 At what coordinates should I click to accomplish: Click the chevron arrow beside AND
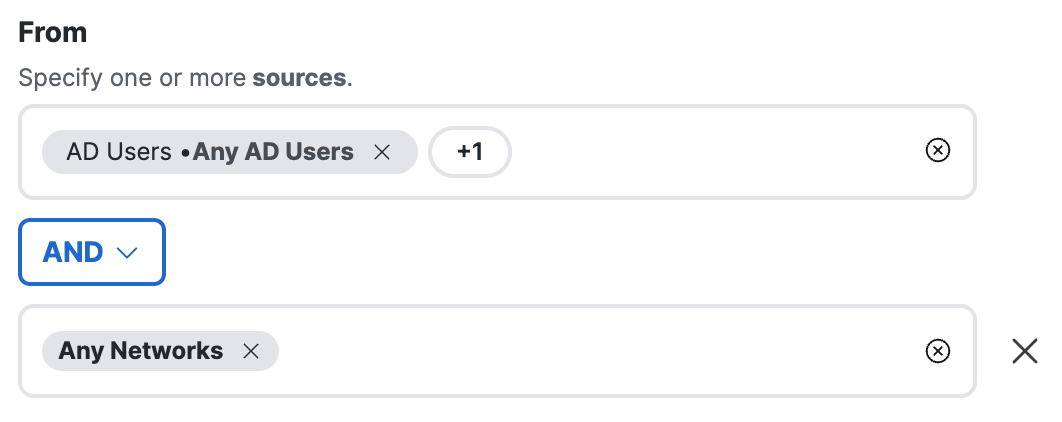(127, 253)
